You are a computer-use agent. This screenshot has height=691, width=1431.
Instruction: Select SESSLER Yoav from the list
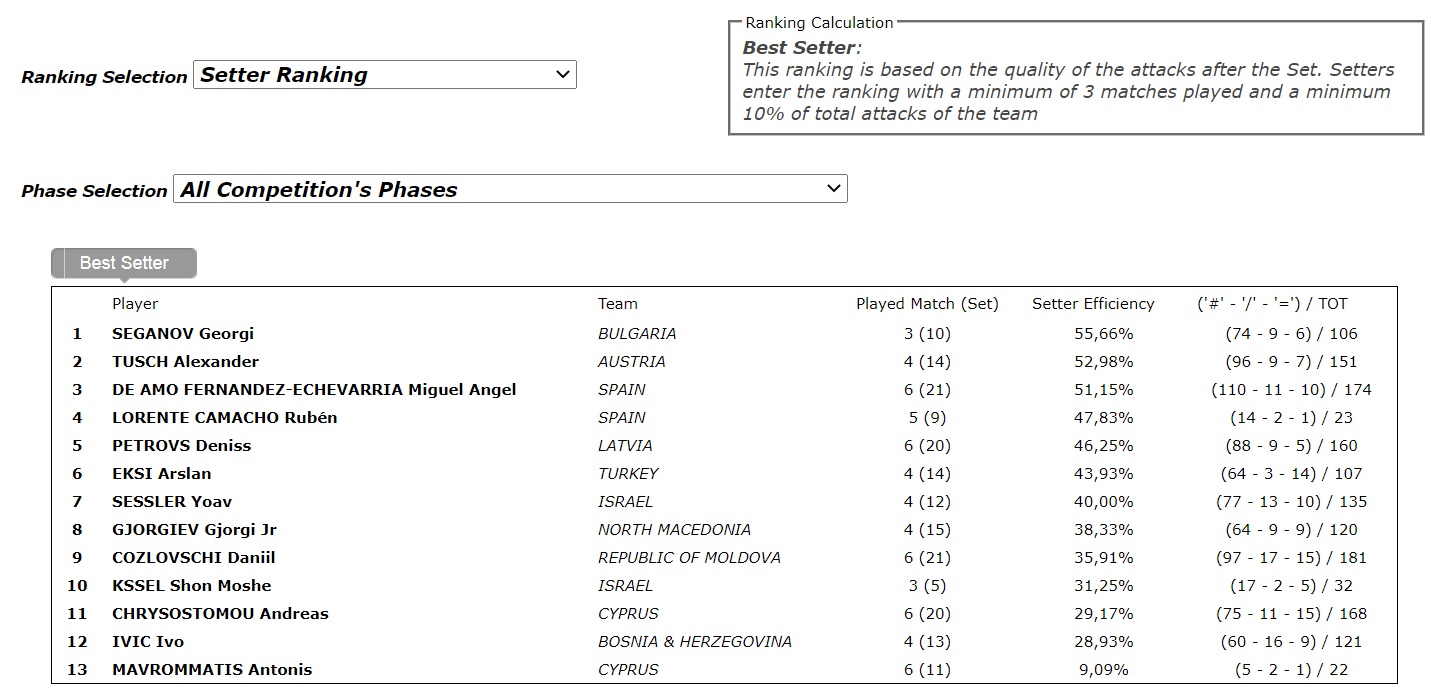[x=171, y=502]
